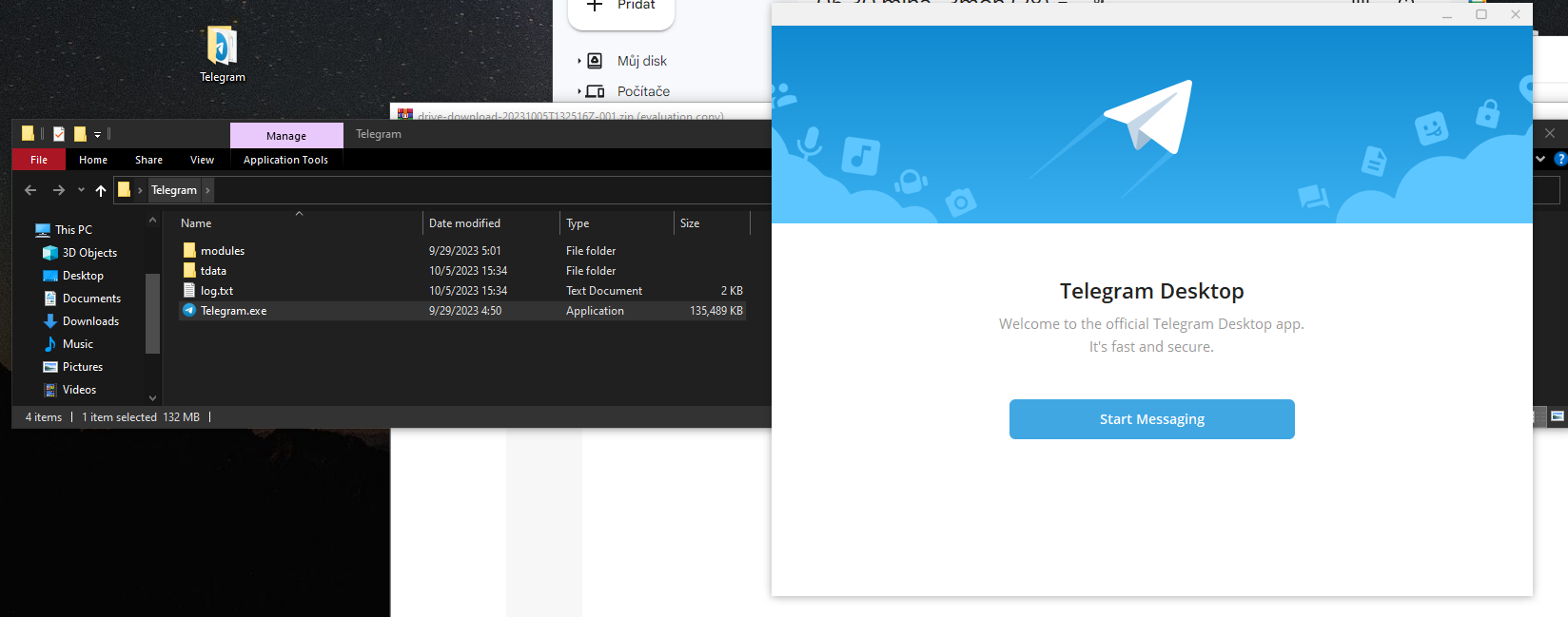Sort files by Date modified column
This screenshot has height=617, width=1568.
pyautogui.click(x=464, y=223)
